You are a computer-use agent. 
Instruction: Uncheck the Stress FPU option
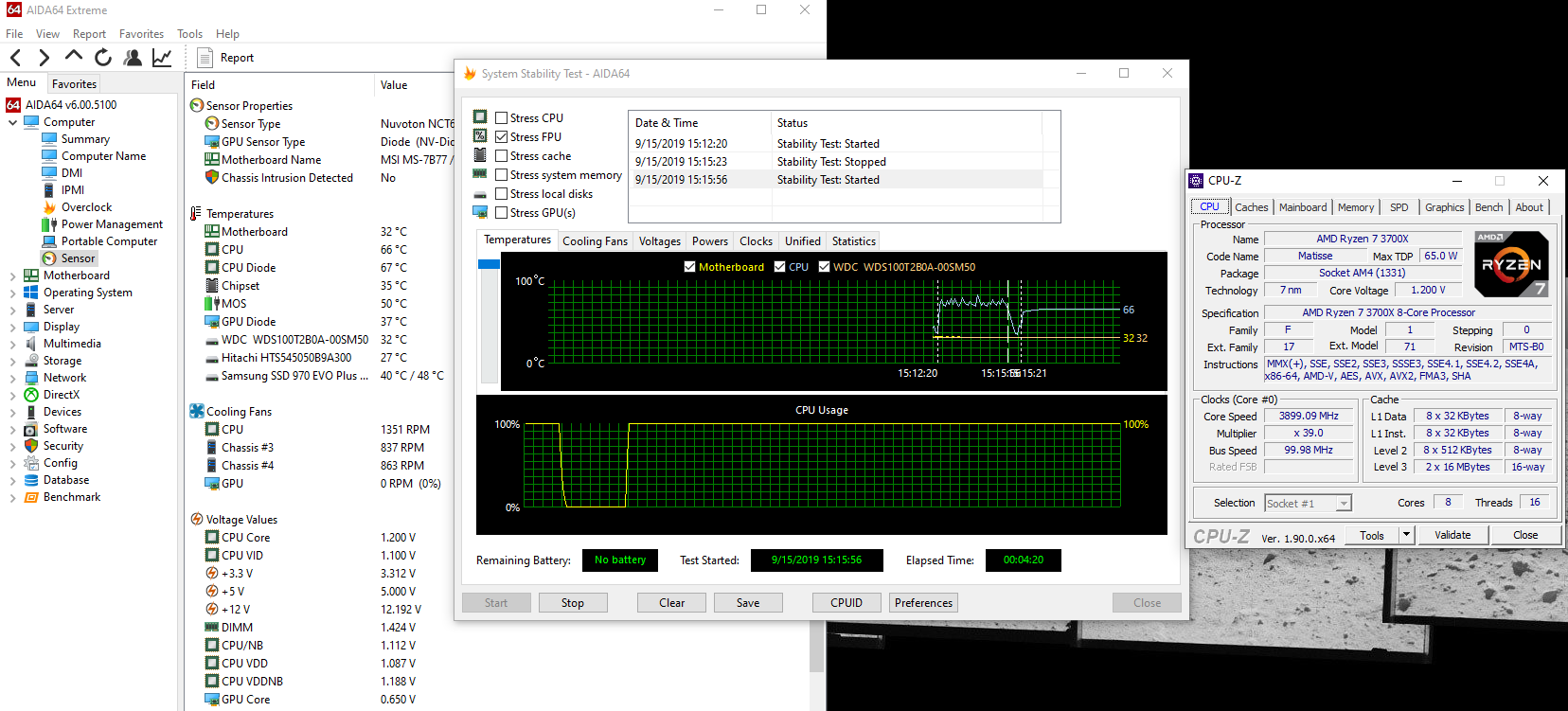(x=502, y=137)
